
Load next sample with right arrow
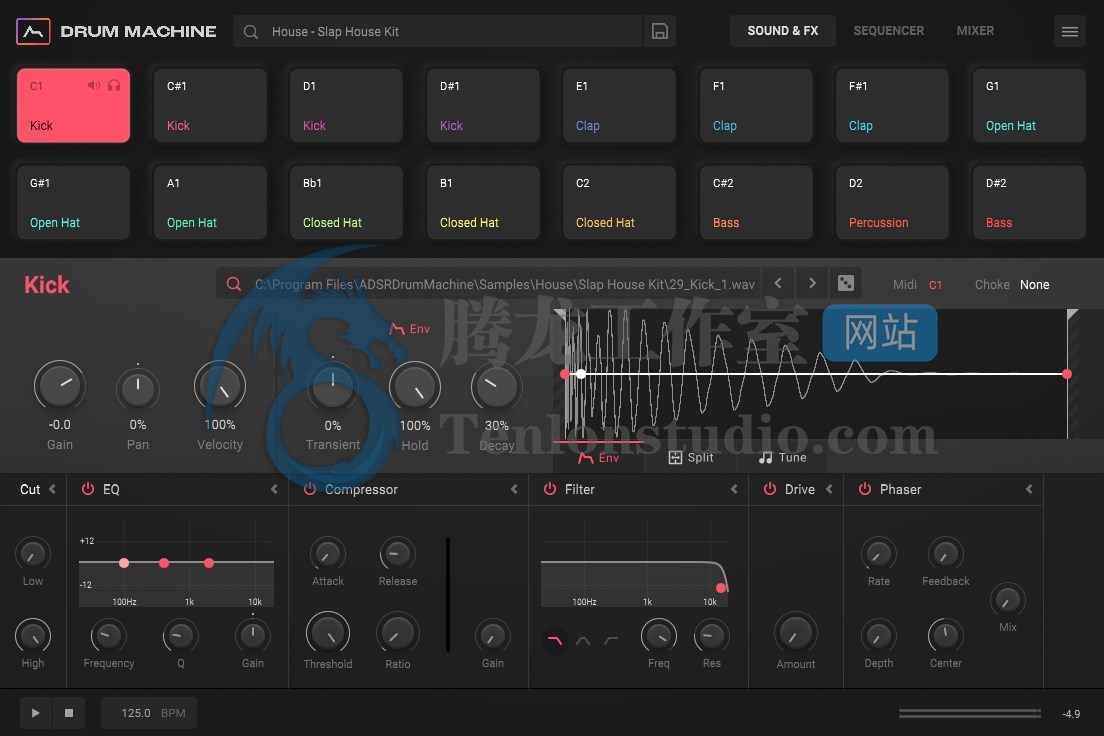812,283
